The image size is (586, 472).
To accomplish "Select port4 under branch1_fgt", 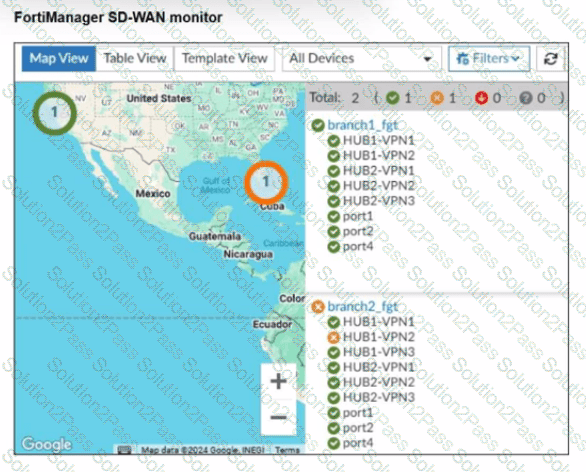I will pyautogui.click(x=358, y=247).
